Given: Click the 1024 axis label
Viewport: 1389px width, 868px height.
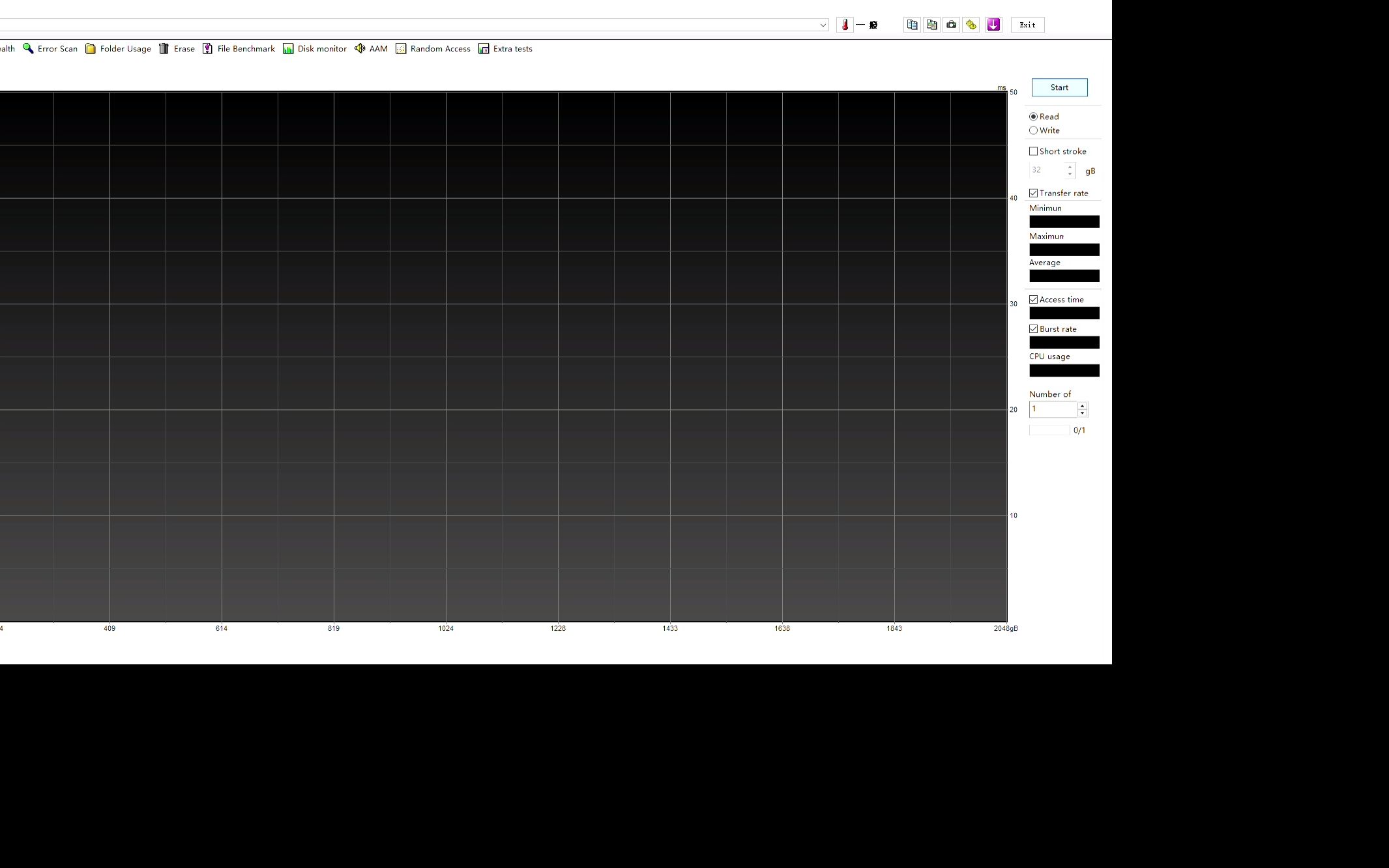Looking at the screenshot, I should [446, 629].
